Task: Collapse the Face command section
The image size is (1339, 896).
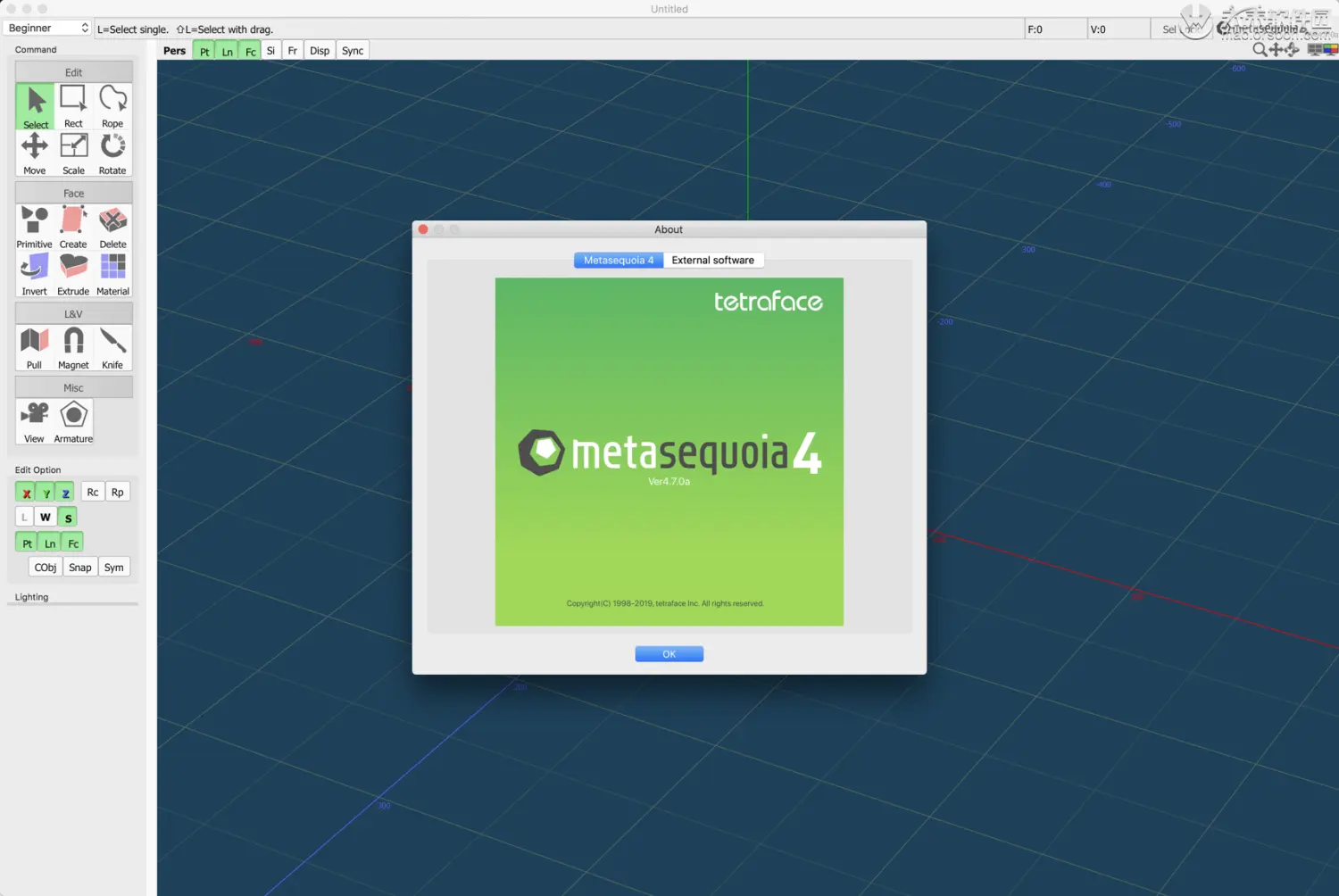Action: click(x=74, y=193)
